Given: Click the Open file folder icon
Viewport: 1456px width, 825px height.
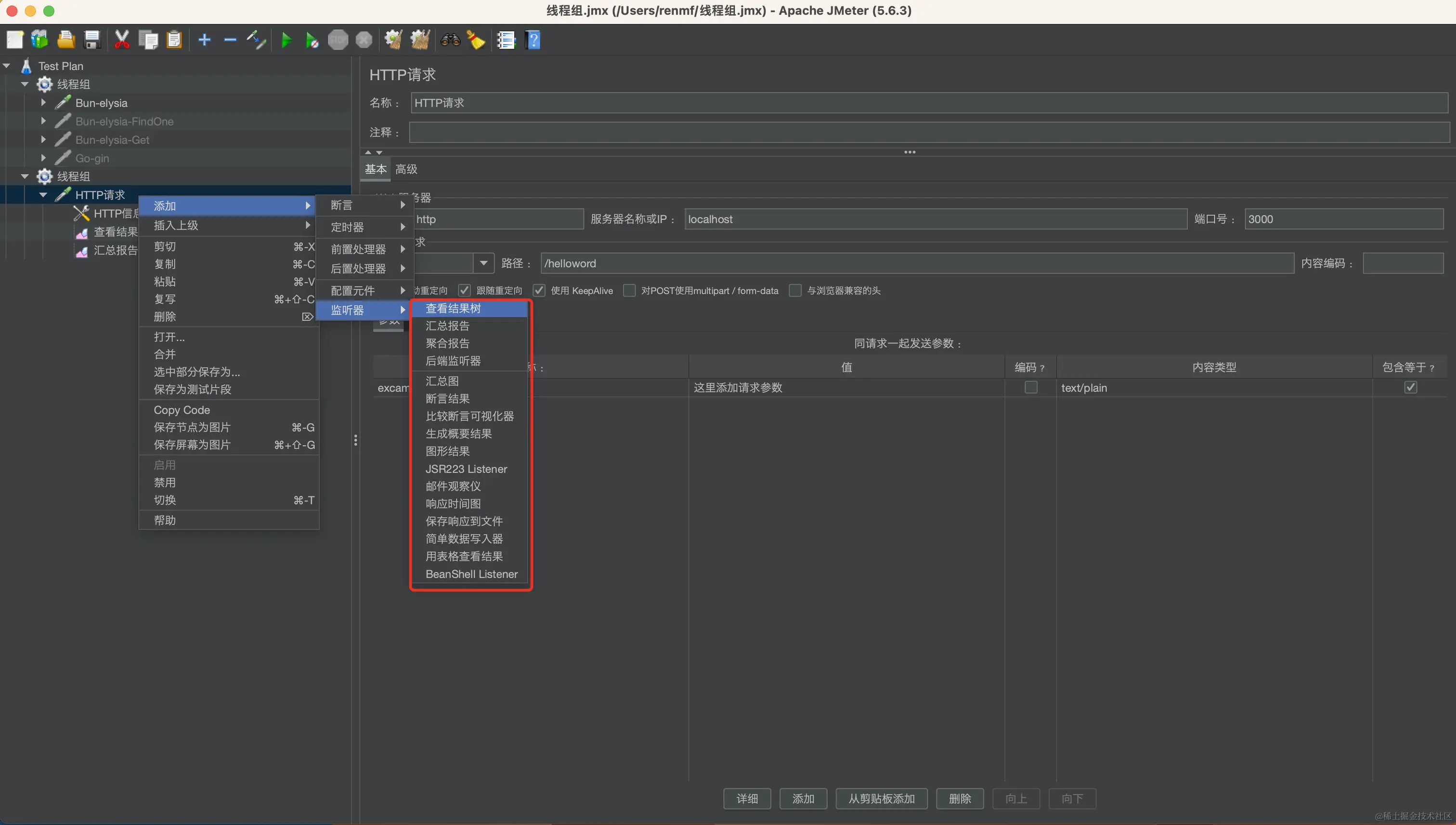Looking at the screenshot, I should pos(65,39).
